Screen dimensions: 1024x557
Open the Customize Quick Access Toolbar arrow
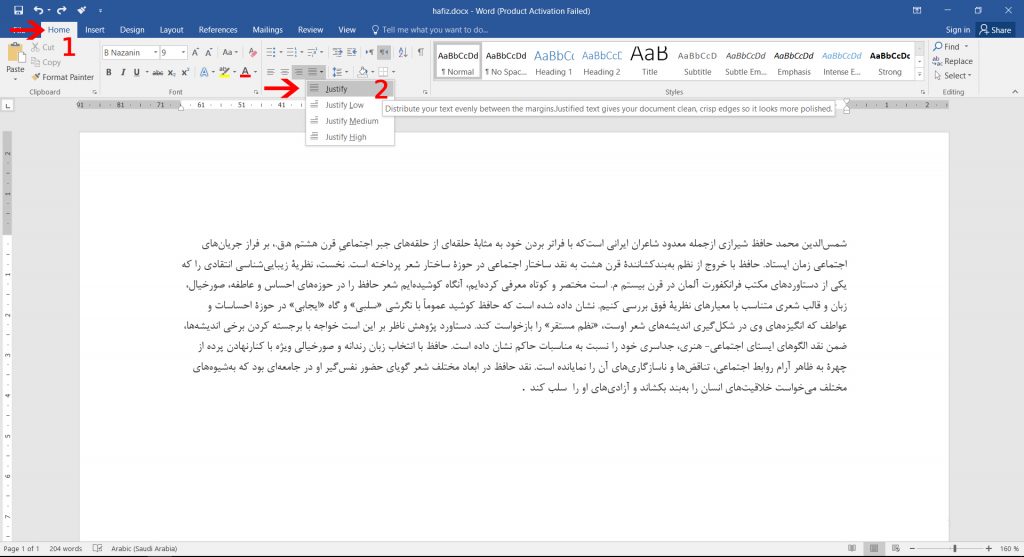[100, 10]
